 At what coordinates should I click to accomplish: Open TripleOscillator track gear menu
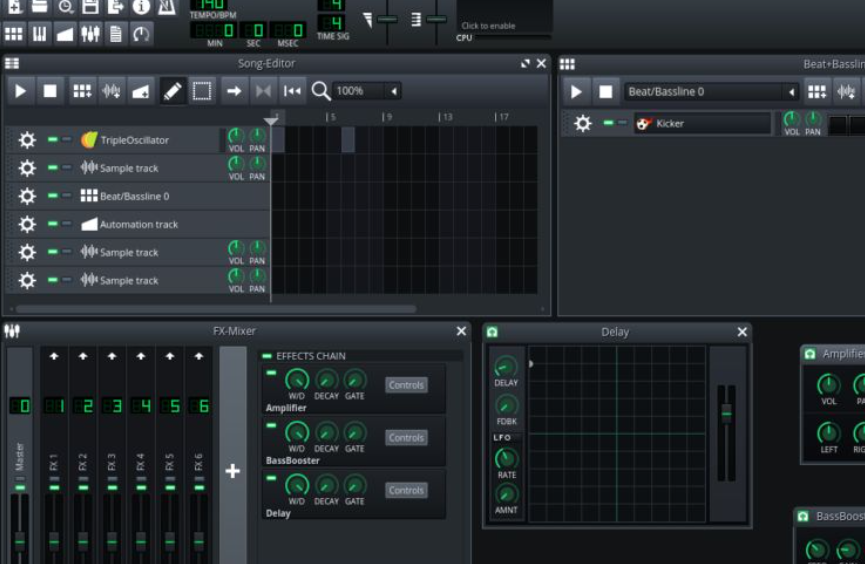(26, 140)
